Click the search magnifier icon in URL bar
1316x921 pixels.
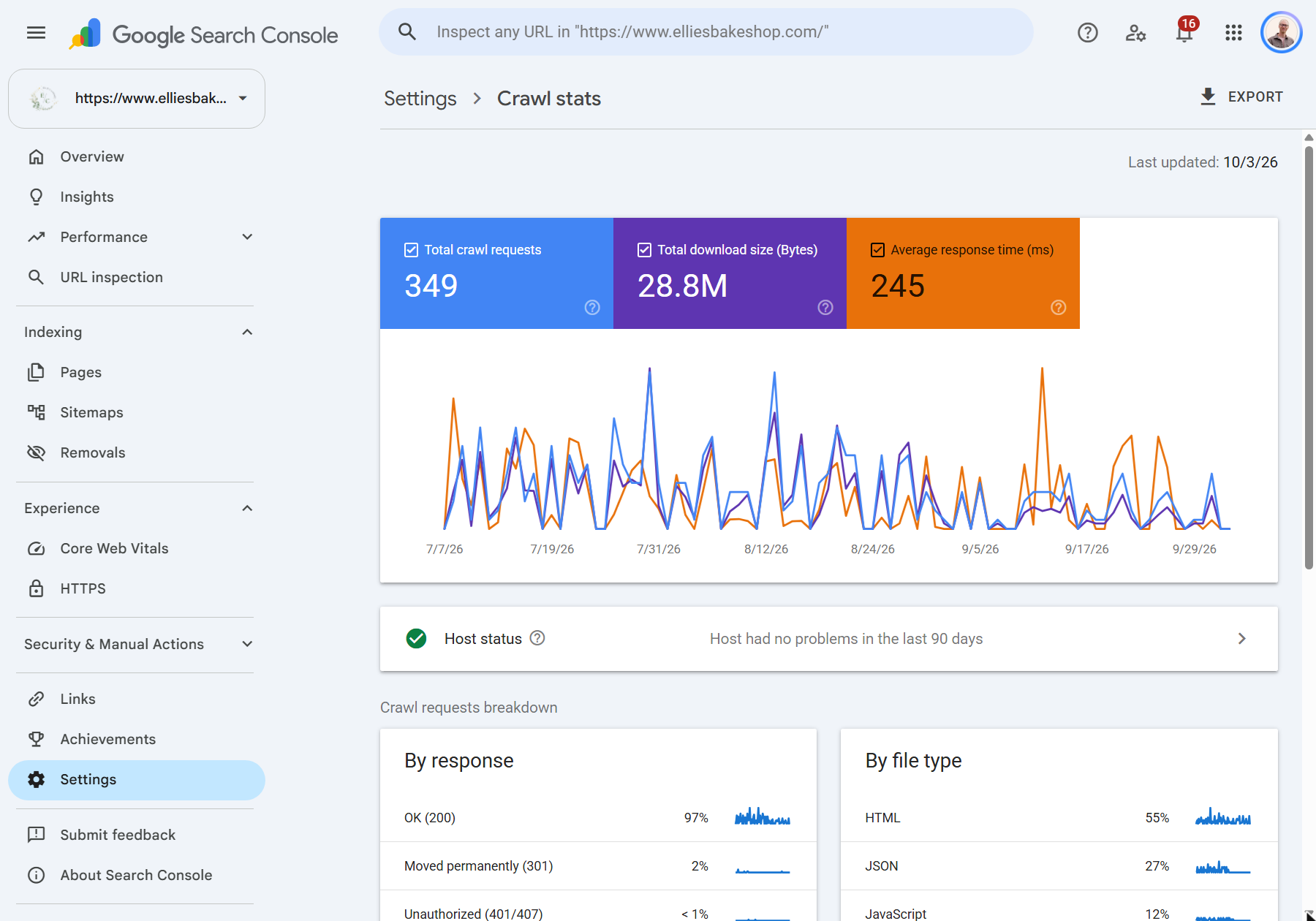pos(407,31)
